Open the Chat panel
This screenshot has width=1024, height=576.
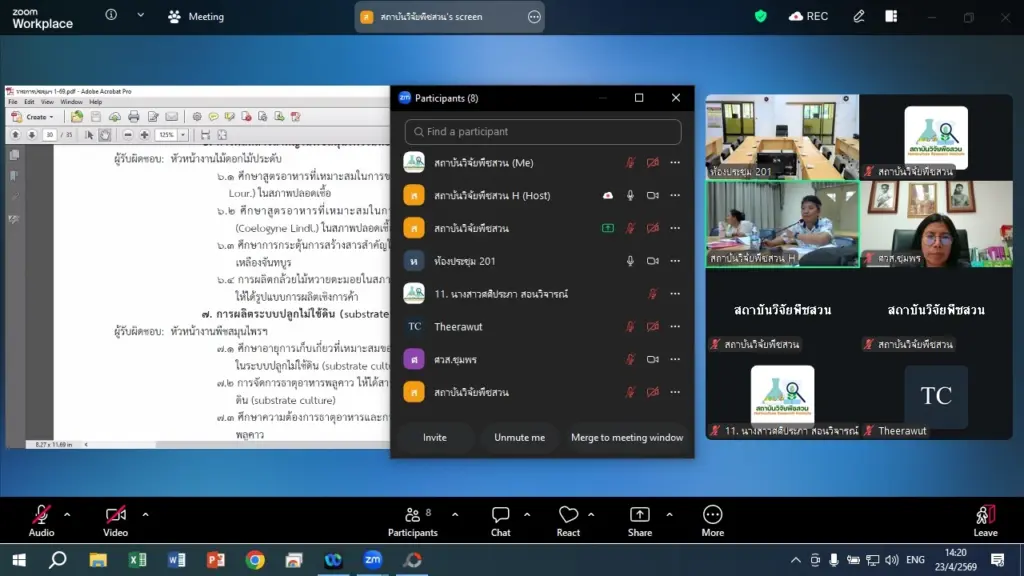tap(501, 515)
